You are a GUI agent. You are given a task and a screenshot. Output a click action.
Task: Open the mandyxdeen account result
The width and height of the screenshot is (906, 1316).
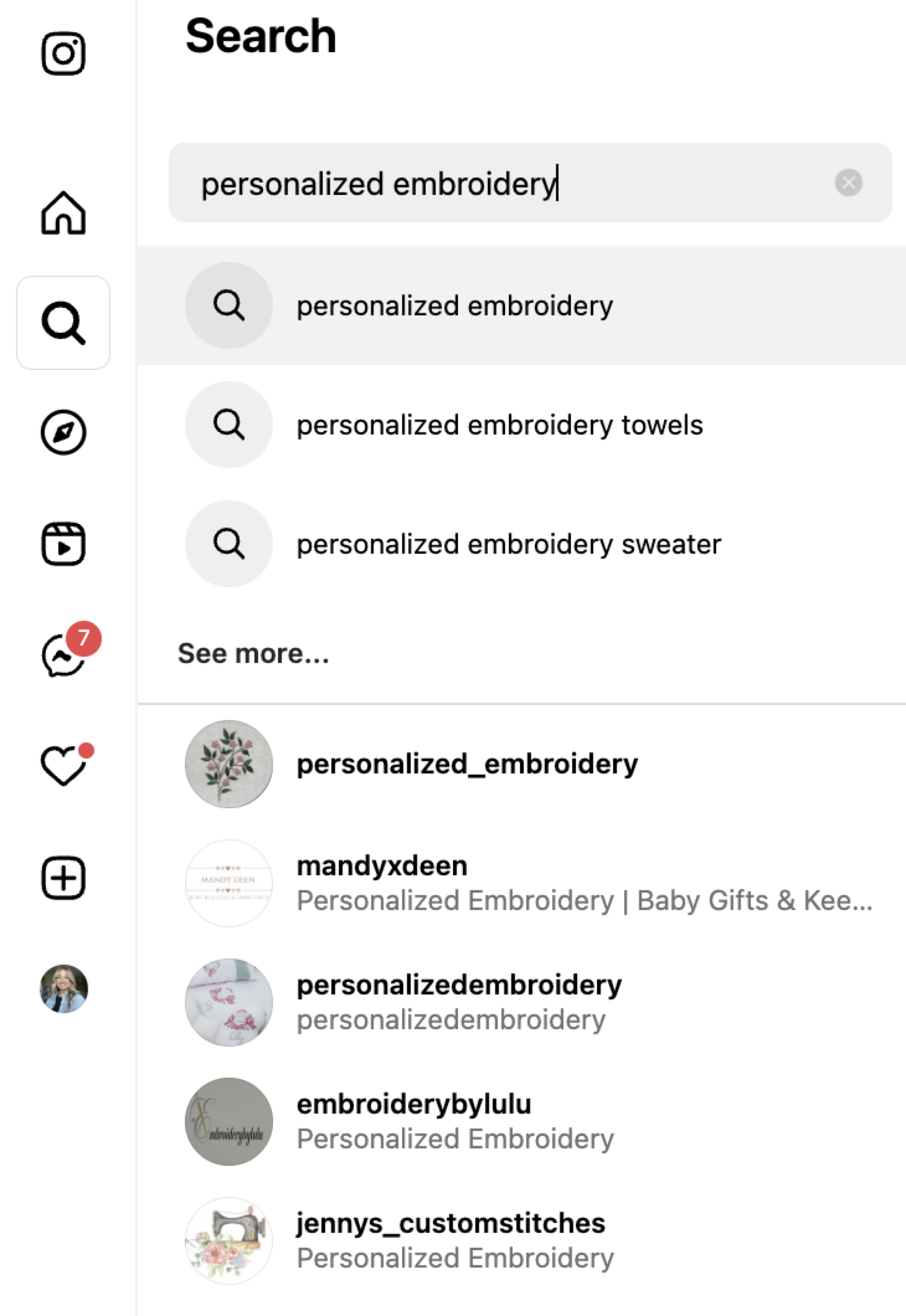[x=521, y=883]
